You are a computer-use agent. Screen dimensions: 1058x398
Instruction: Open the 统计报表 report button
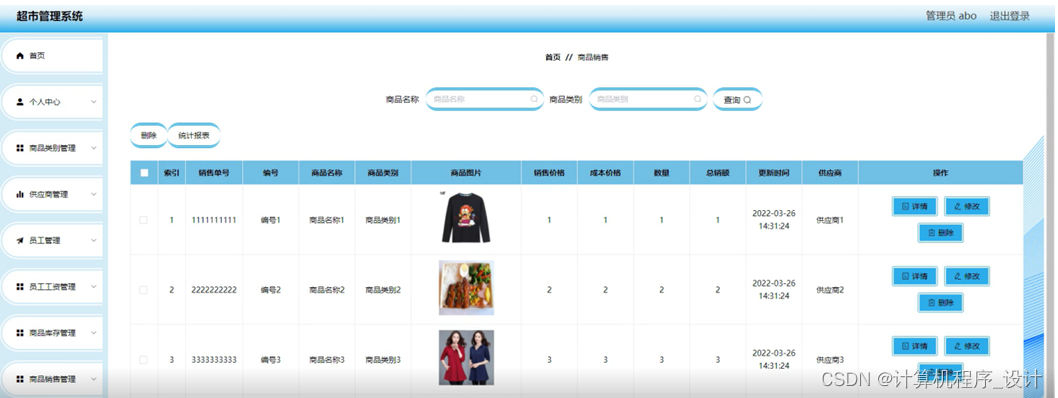pos(194,136)
